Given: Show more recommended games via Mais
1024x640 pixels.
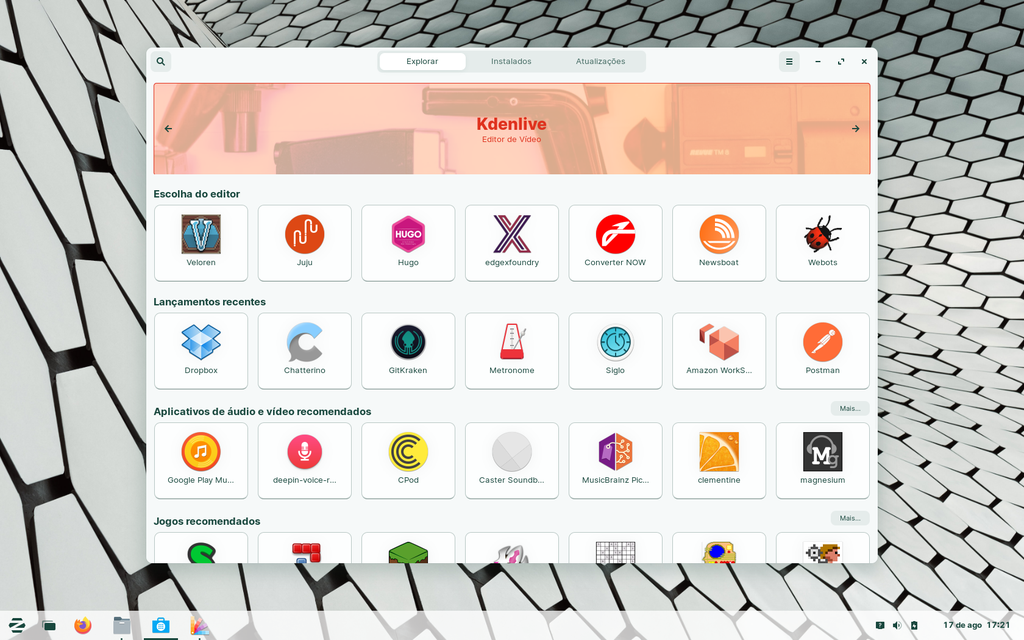Looking at the screenshot, I should coord(850,518).
